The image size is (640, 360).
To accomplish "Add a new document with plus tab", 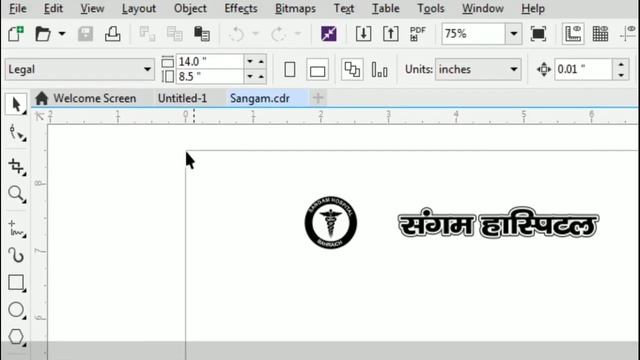I will (318, 98).
